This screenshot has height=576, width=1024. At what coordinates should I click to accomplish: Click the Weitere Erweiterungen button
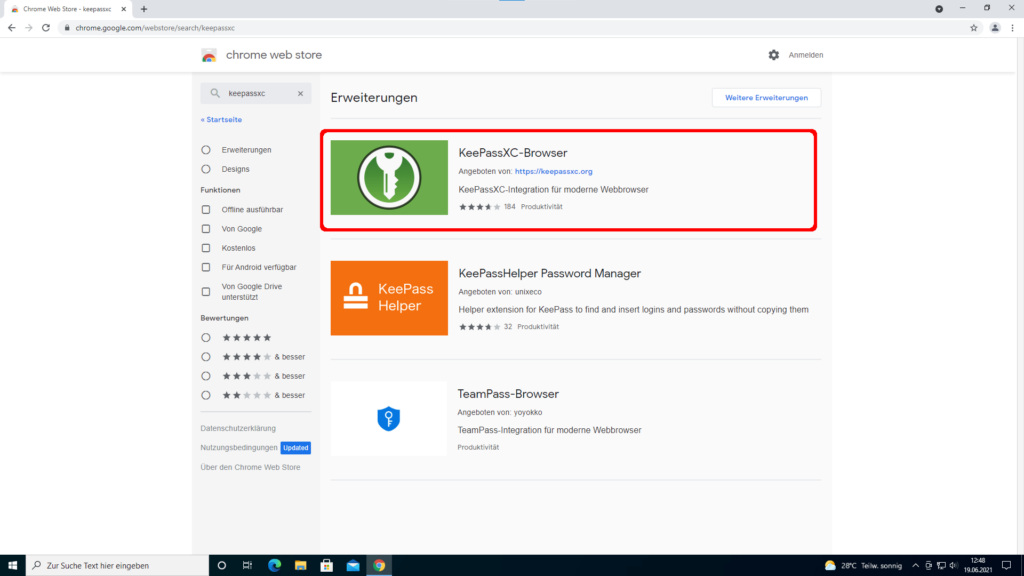[766, 98]
